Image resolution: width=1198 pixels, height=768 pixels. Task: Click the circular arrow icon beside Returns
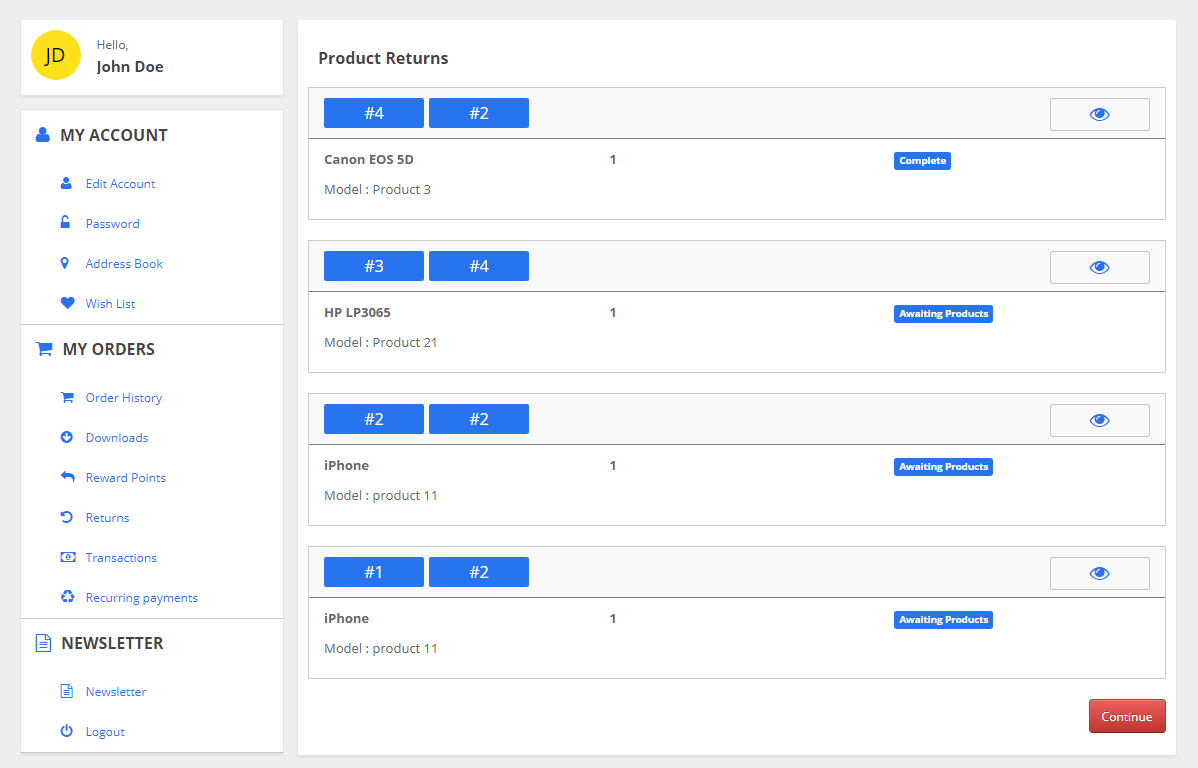point(66,517)
